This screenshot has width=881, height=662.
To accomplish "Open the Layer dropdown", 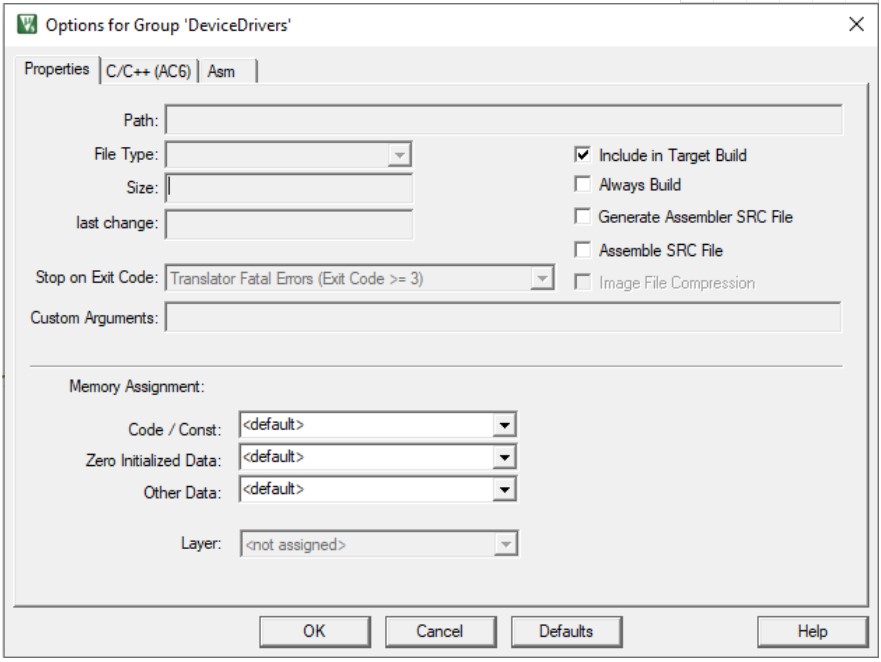I will click(x=379, y=544).
